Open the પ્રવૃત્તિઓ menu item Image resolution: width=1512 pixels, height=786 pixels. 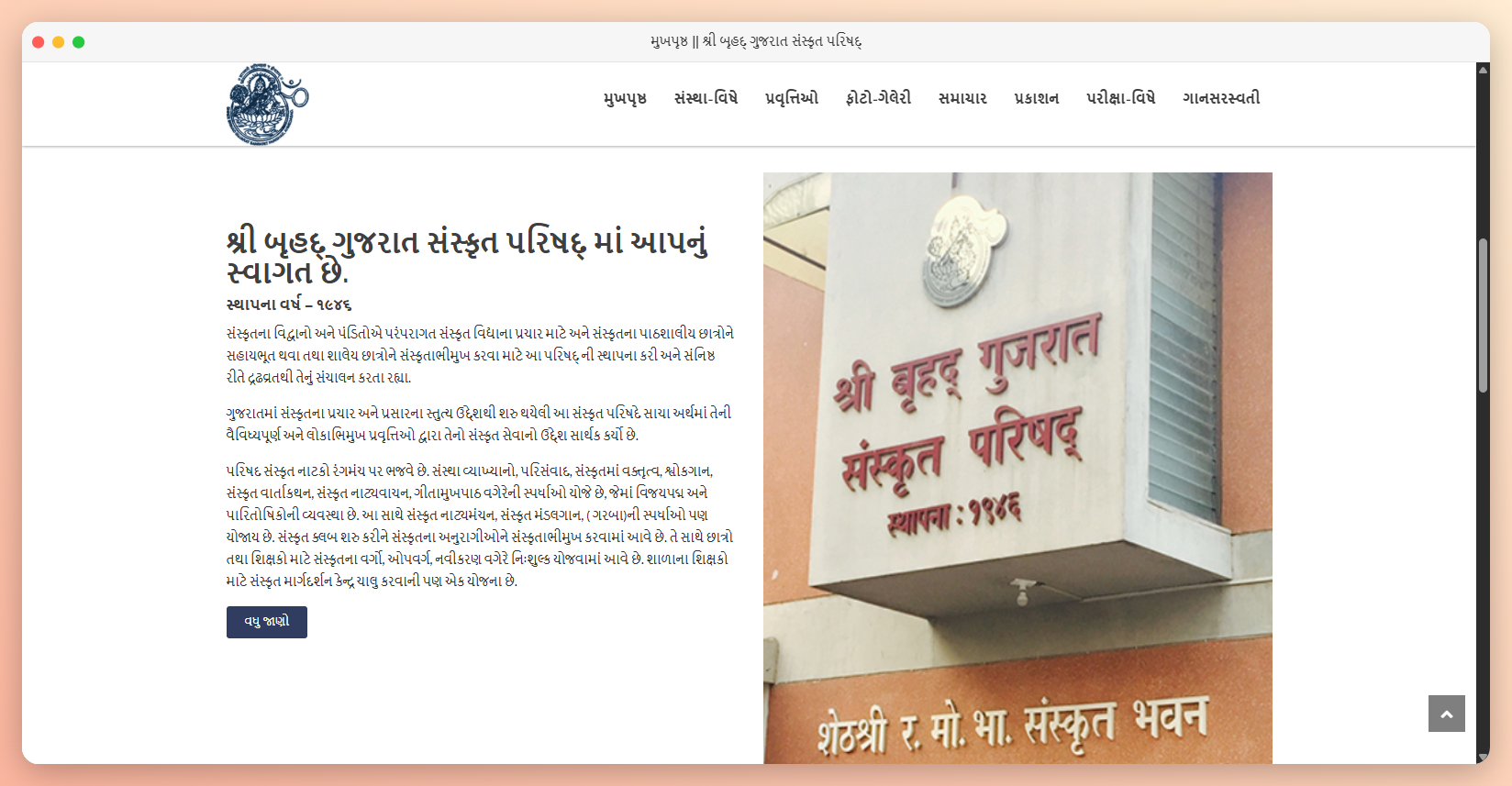[792, 98]
